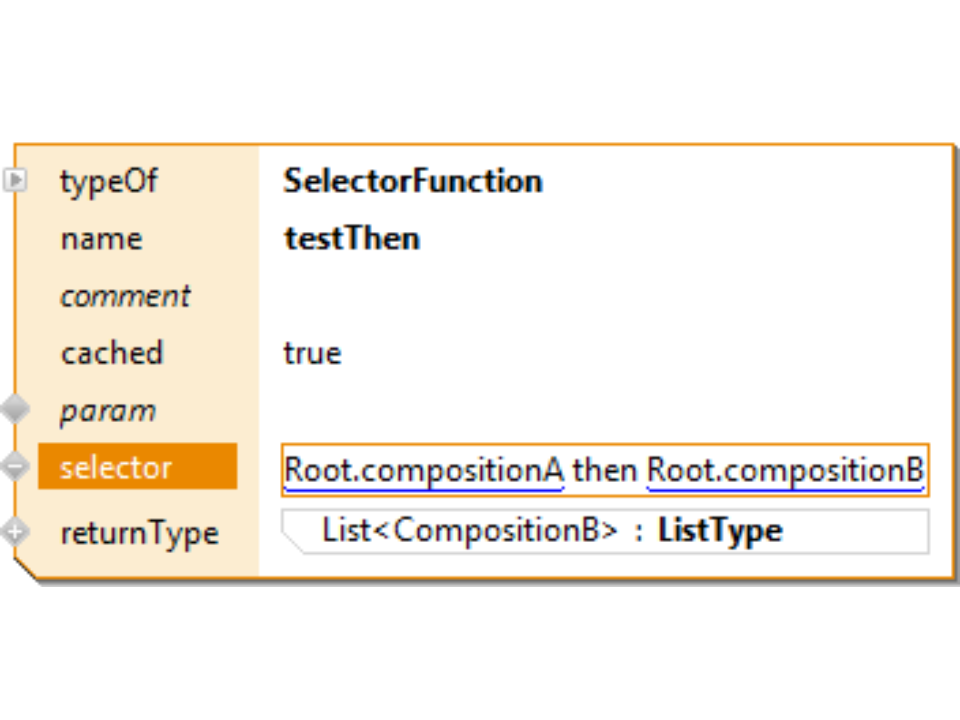Select the comment property label

click(x=125, y=296)
